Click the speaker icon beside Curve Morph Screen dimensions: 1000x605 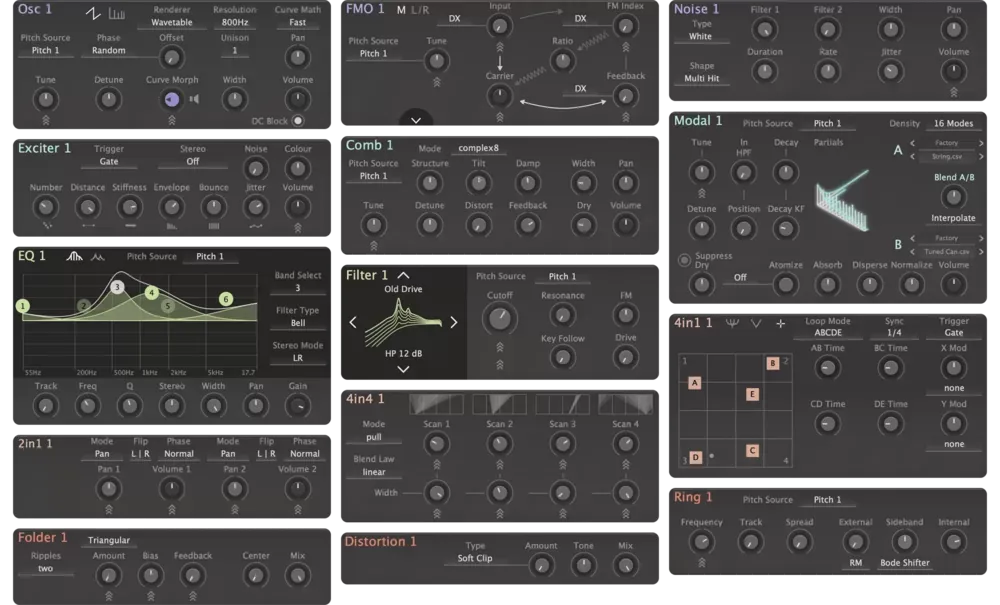click(194, 99)
